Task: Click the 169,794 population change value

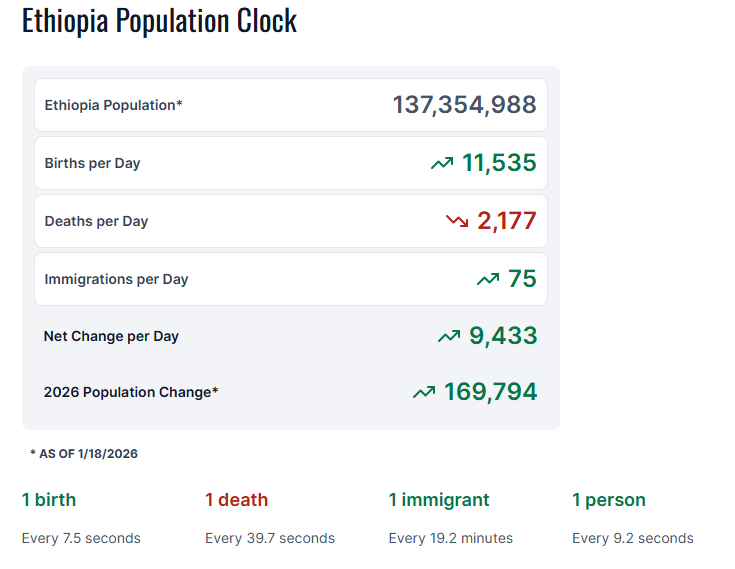Action: (490, 392)
